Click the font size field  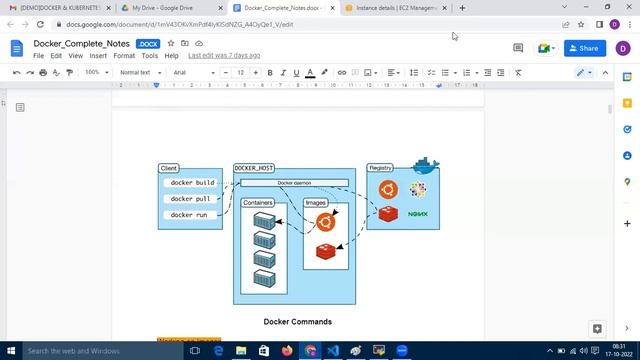(x=240, y=73)
